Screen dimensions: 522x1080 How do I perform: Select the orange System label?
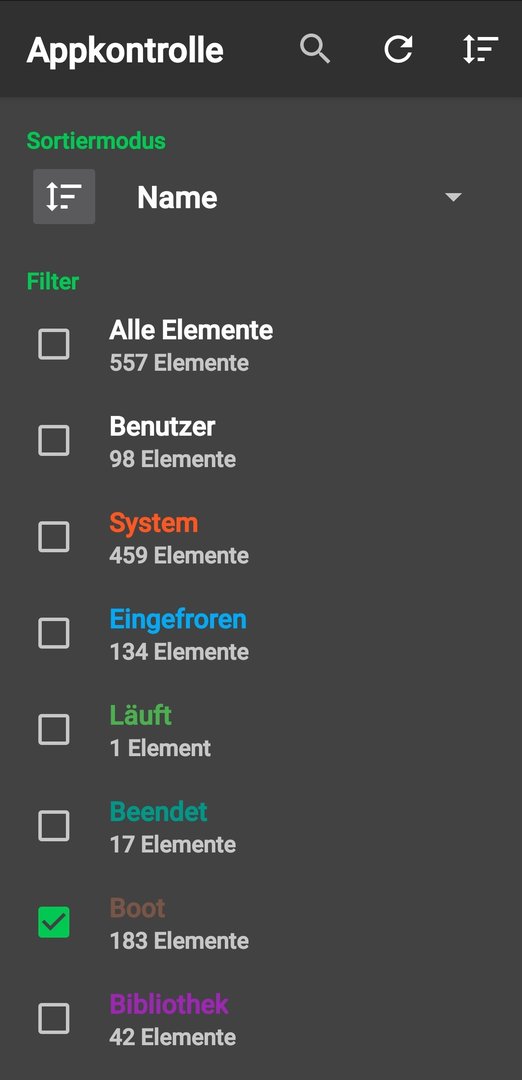tap(154, 523)
